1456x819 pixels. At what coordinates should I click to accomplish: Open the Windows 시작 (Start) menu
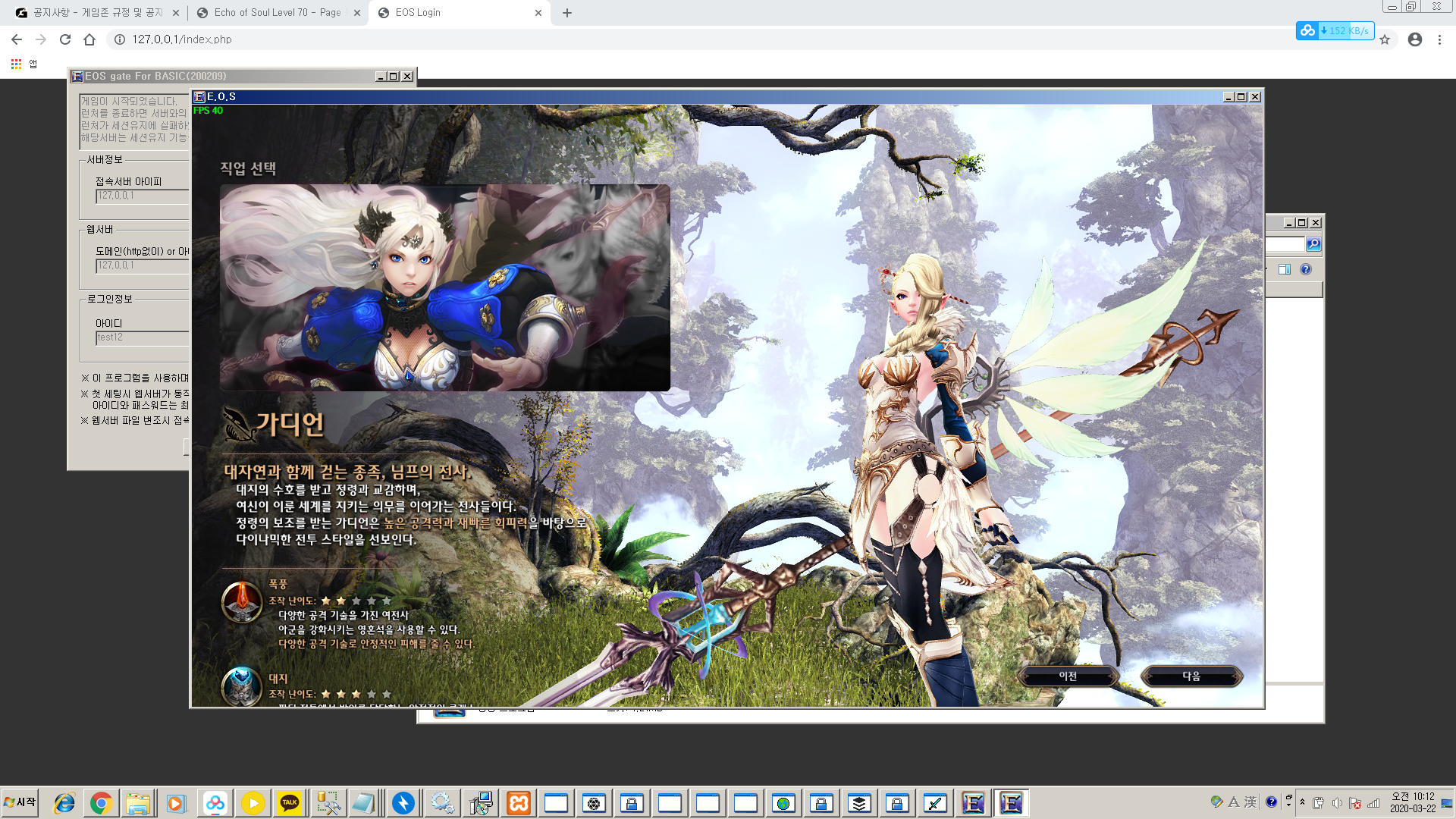coord(20,802)
